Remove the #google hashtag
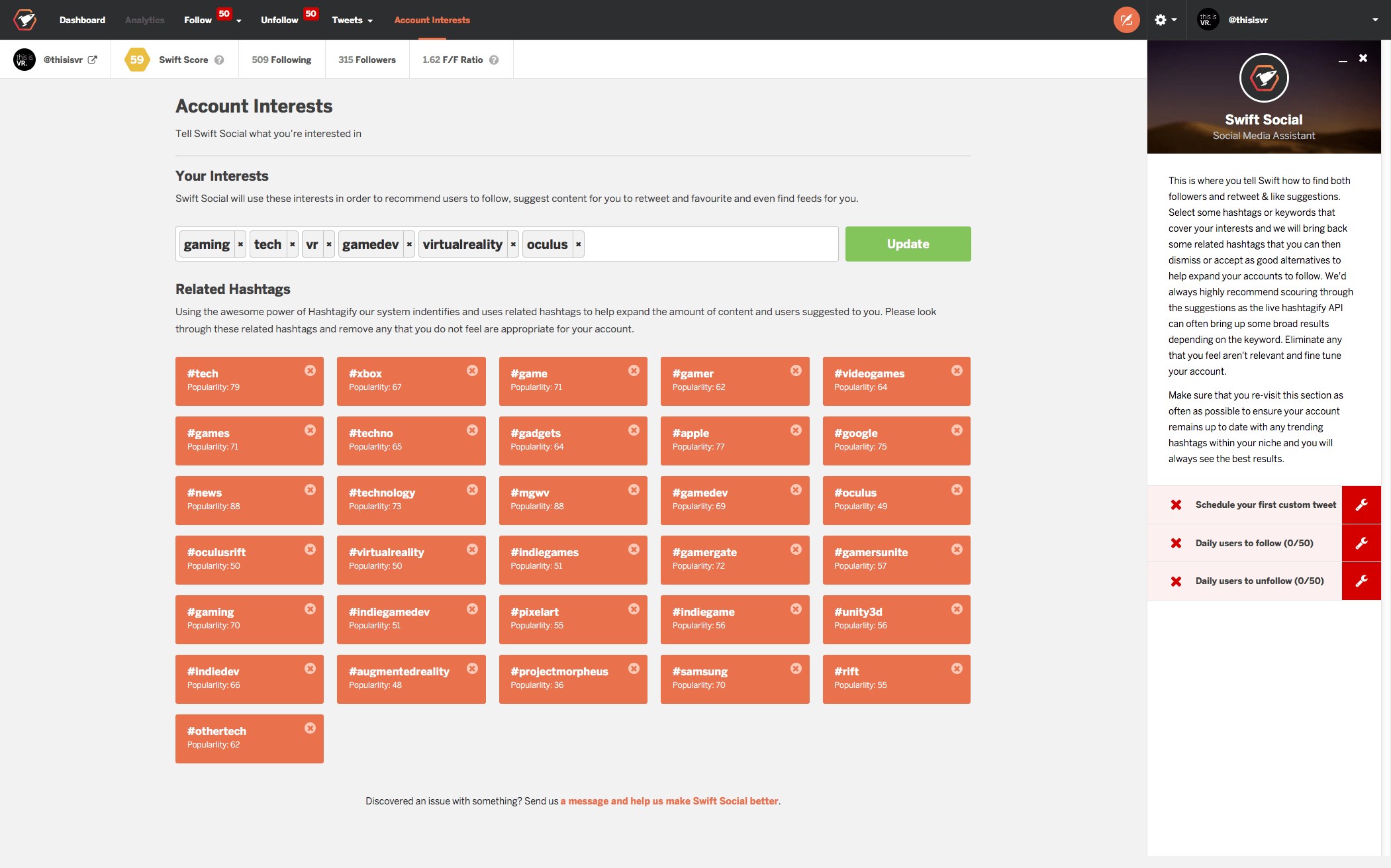 point(957,430)
